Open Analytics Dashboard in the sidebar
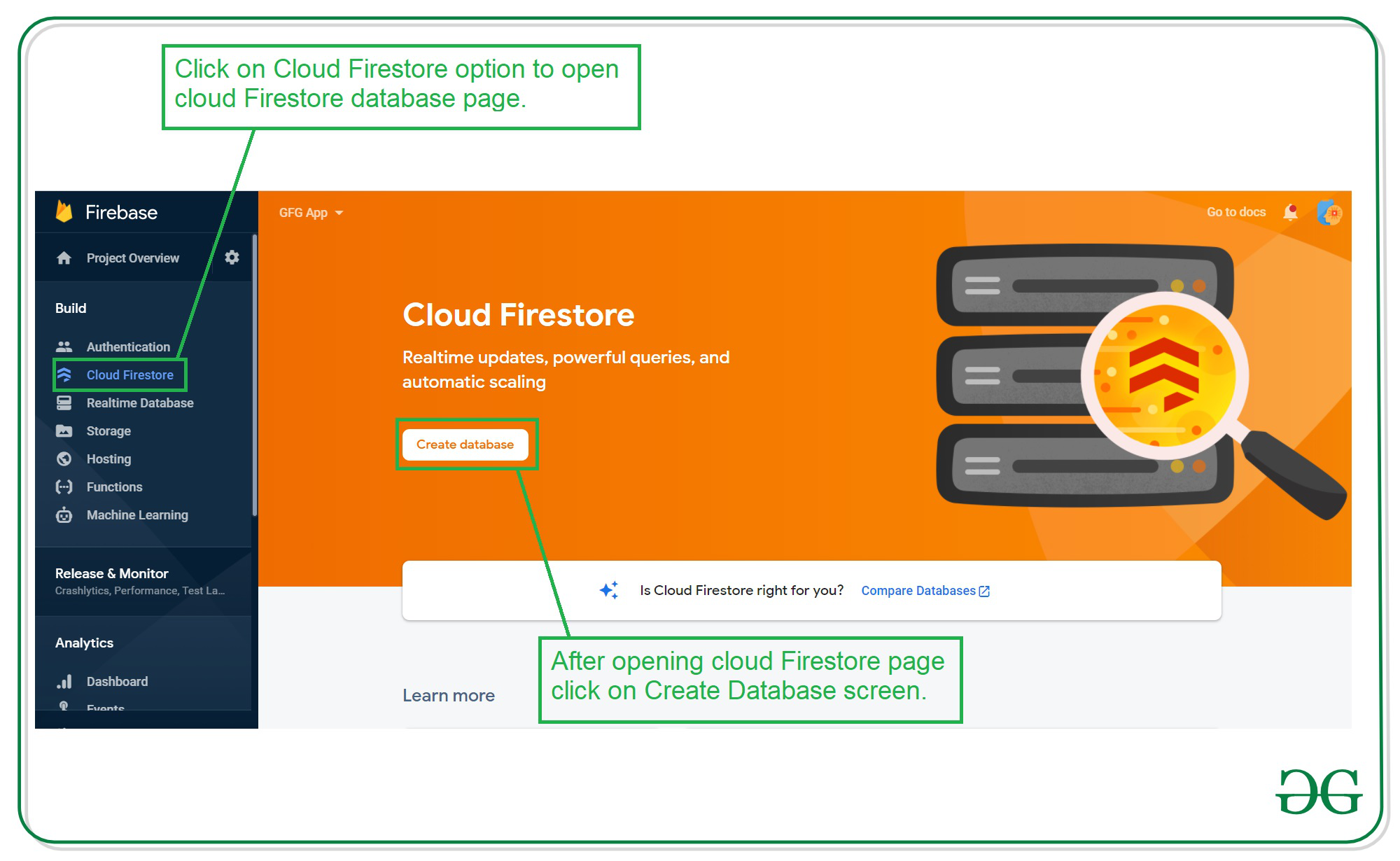The height and width of the screenshot is (861, 1400). tap(117, 682)
